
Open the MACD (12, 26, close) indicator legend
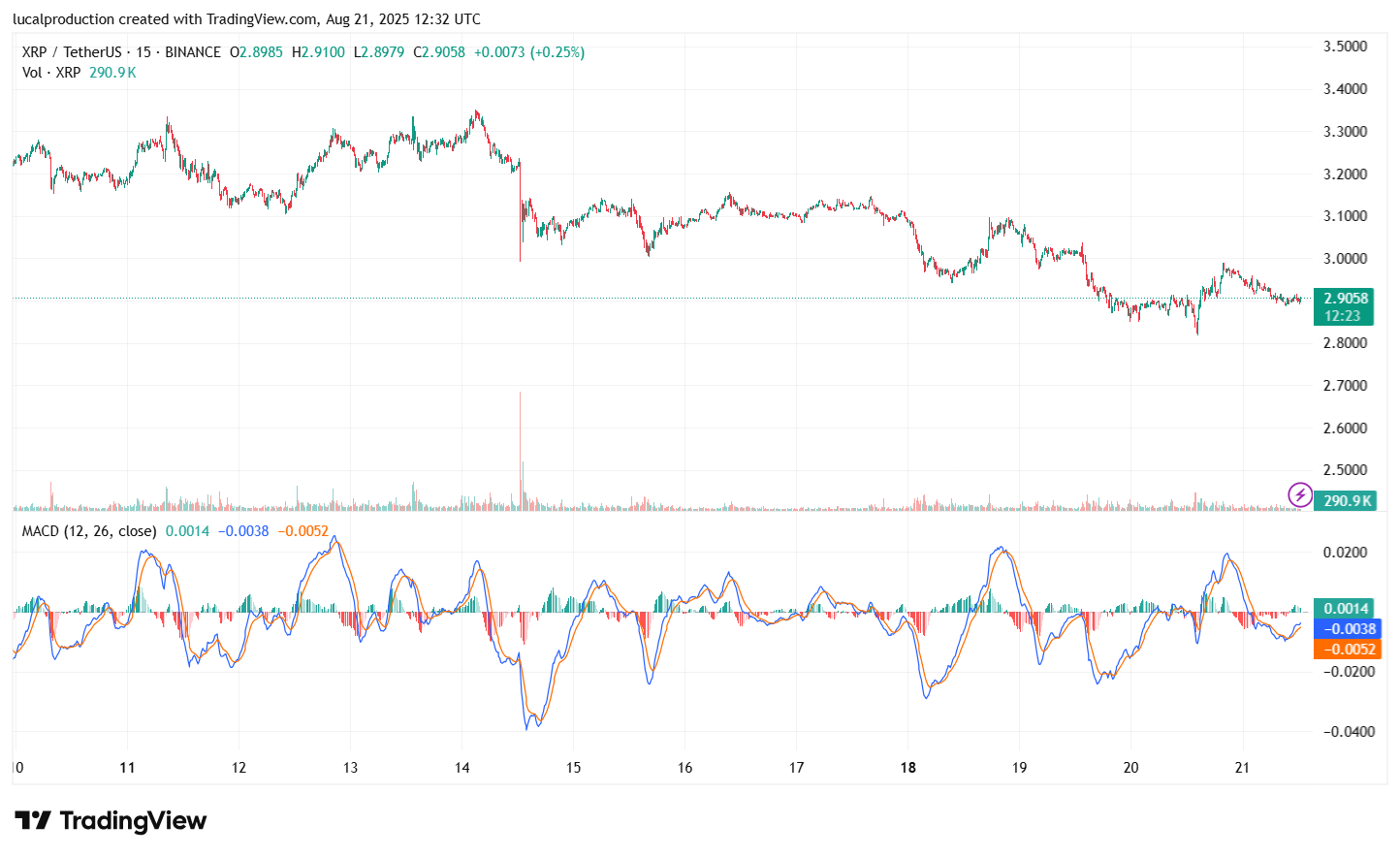pos(89,531)
